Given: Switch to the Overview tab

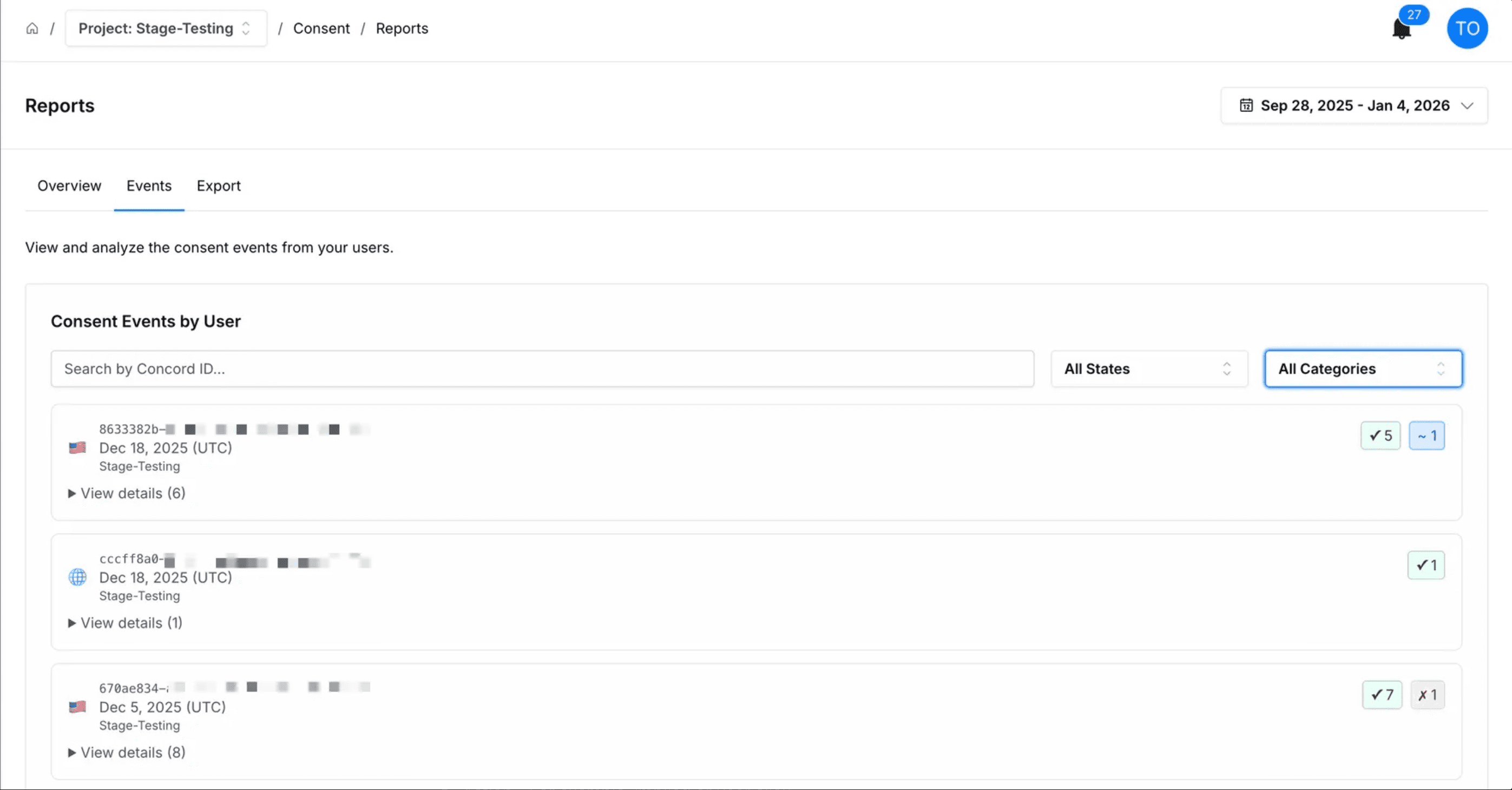Looking at the screenshot, I should click(69, 186).
